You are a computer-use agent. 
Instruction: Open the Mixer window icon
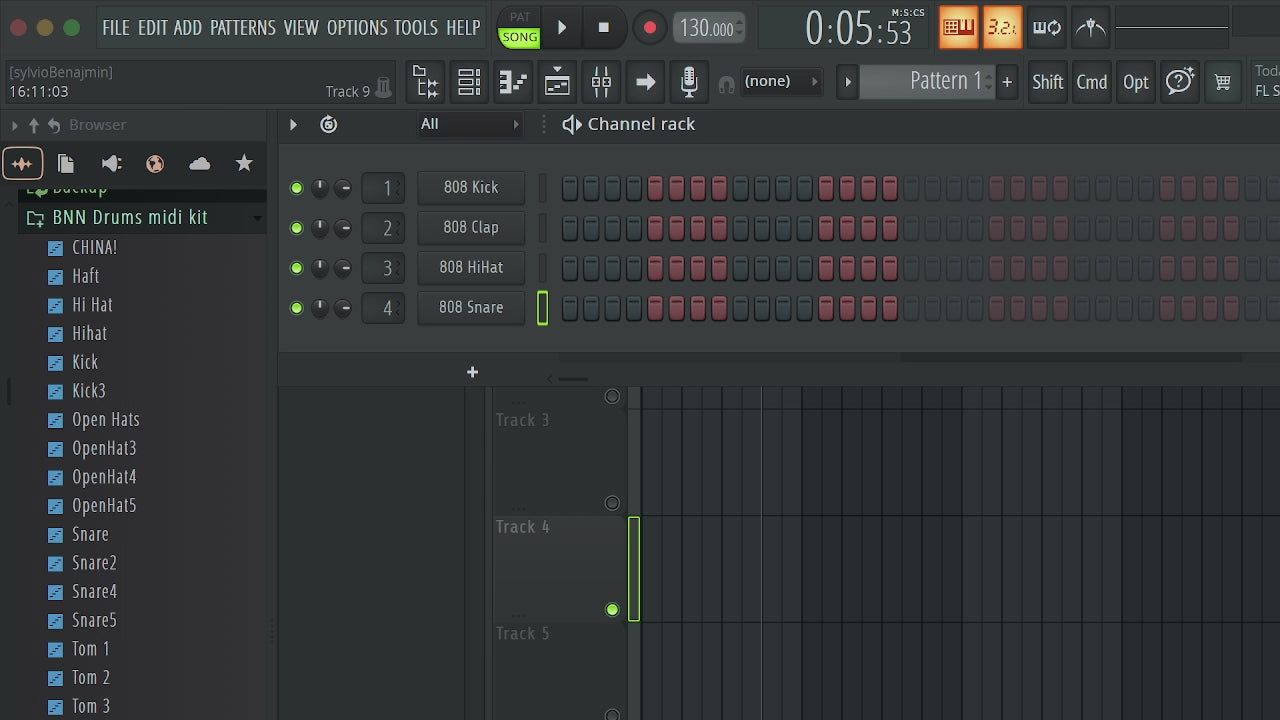601,82
